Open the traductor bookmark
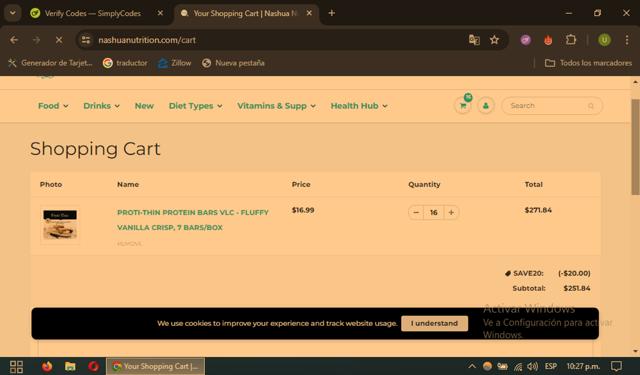Image resolution: width=640 pixels, height=375 pixels. click(x=125, y=63)
